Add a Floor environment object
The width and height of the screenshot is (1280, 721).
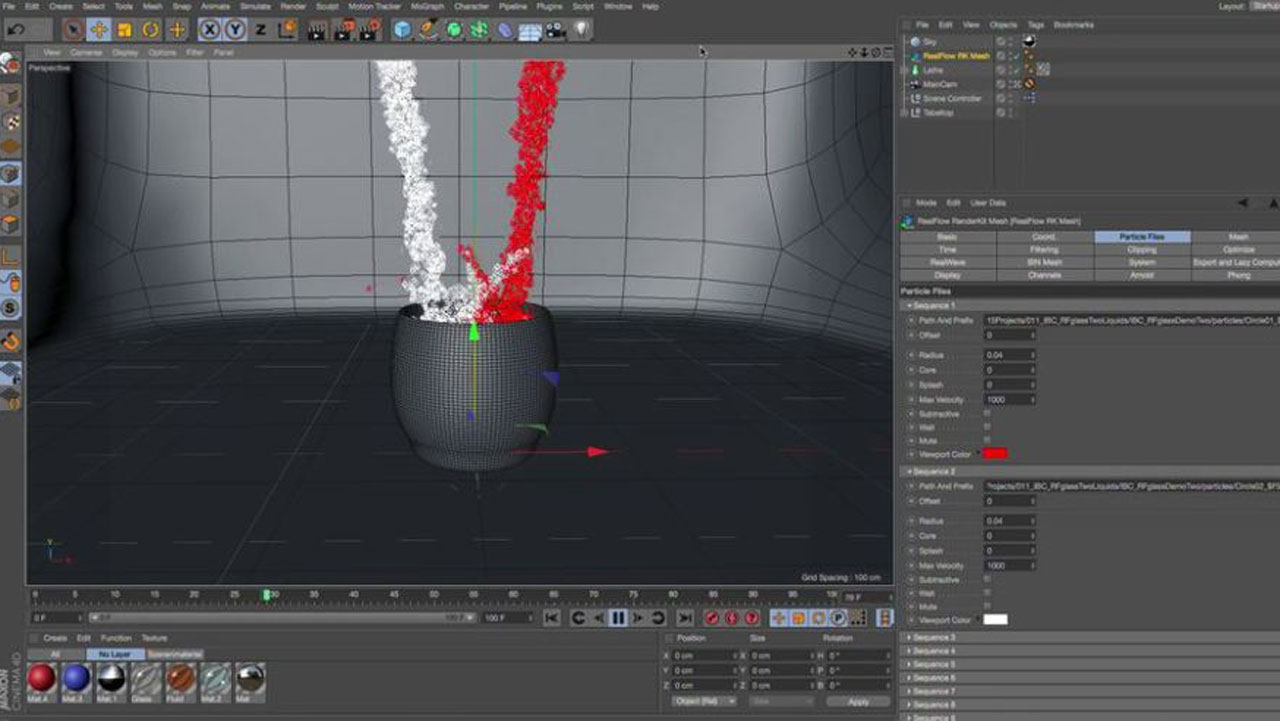click(x=530, y=30)
